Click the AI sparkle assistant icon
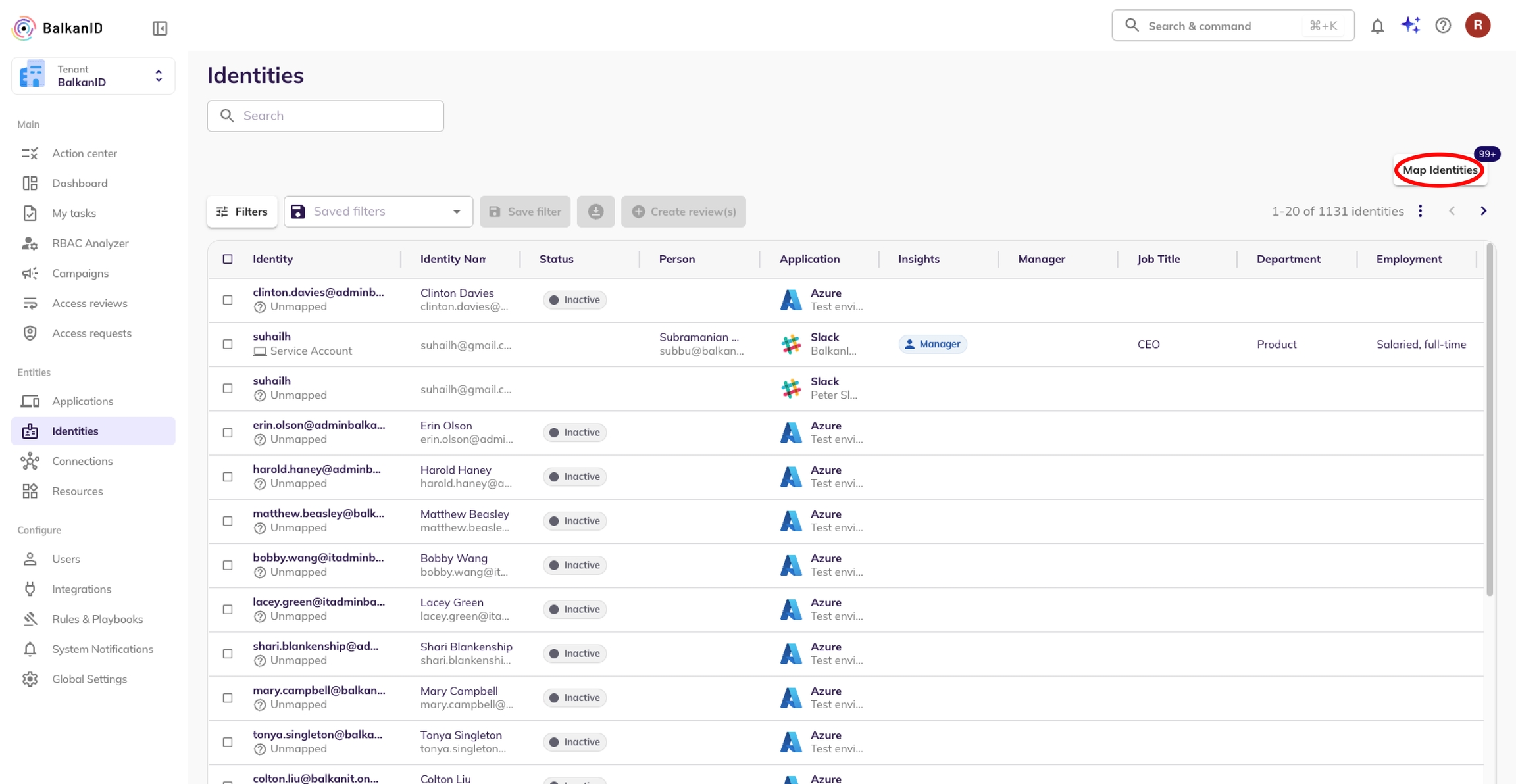The image size is (1516, 784). [1410, 26]
